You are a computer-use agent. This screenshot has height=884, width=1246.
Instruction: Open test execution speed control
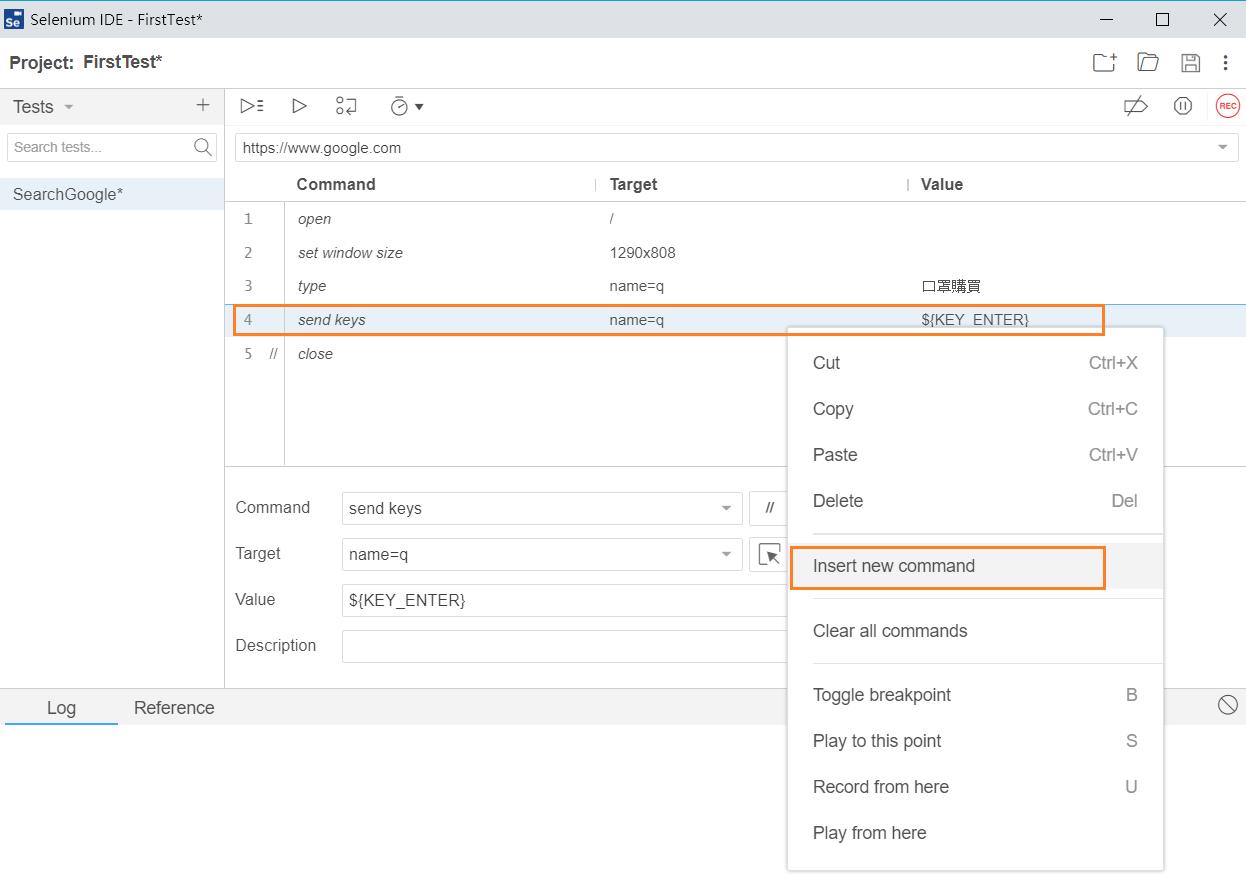pyautogui.click(x=406, y=106)
